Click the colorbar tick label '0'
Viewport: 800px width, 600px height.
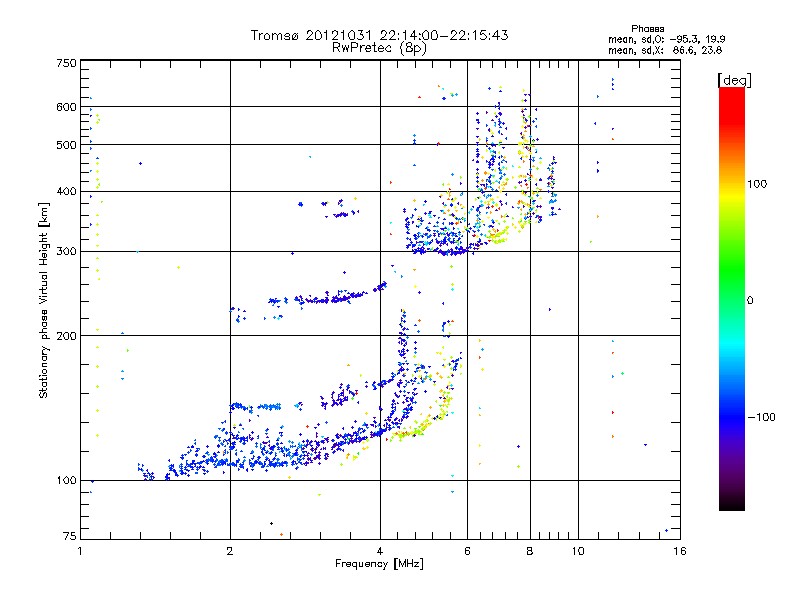(x=750, y=301)
